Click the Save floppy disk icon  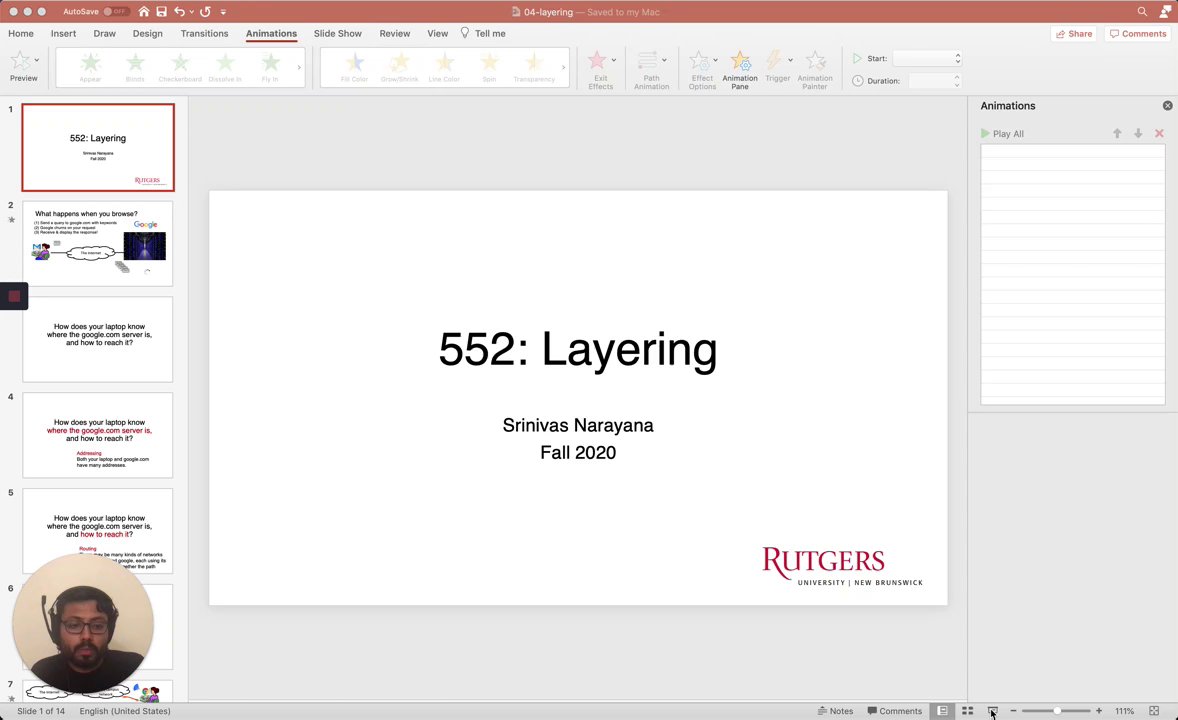162,11
